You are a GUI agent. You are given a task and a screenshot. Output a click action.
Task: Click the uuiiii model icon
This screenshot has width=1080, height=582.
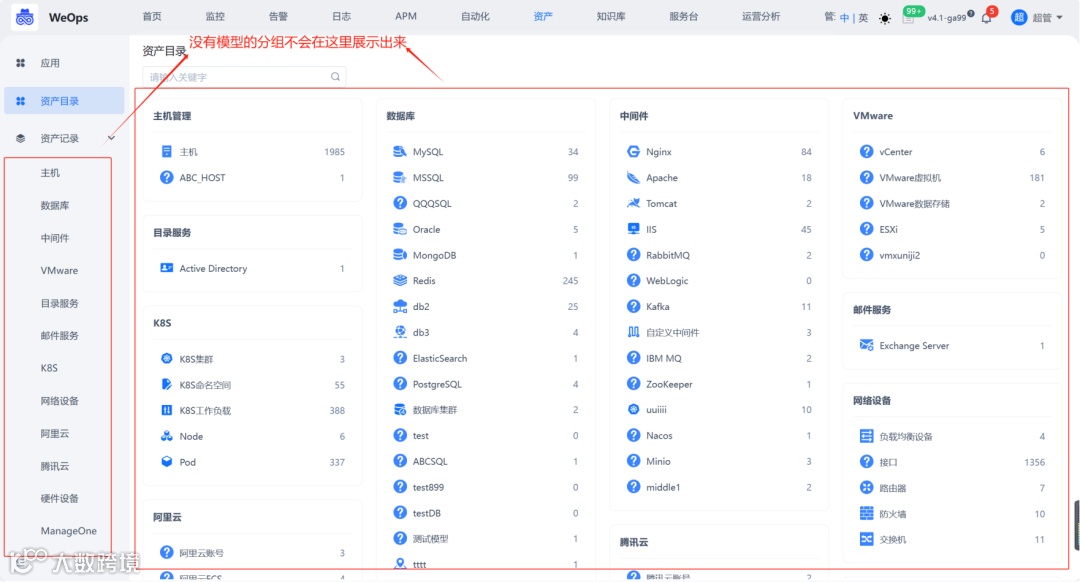pos(633,409)
